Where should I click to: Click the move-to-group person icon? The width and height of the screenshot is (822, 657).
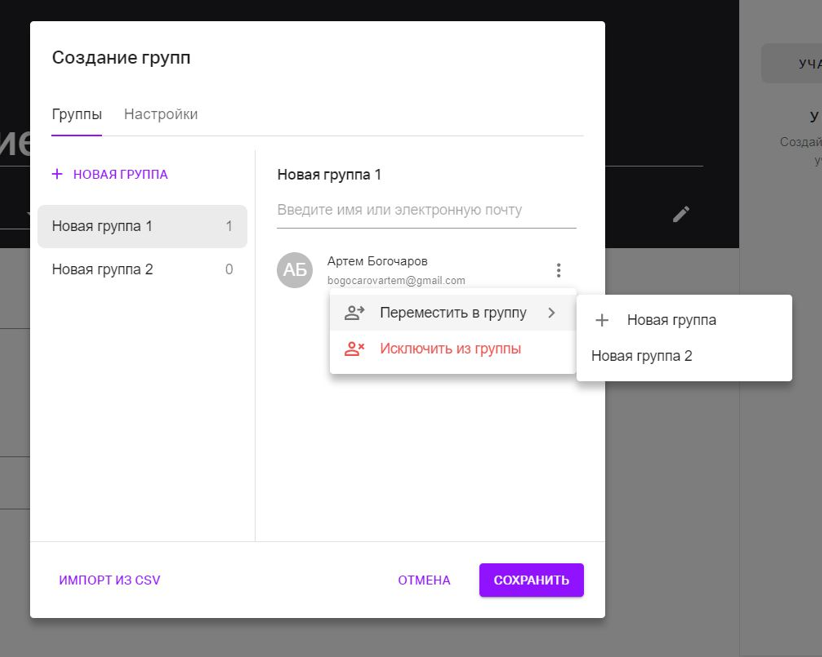point(354,313)
